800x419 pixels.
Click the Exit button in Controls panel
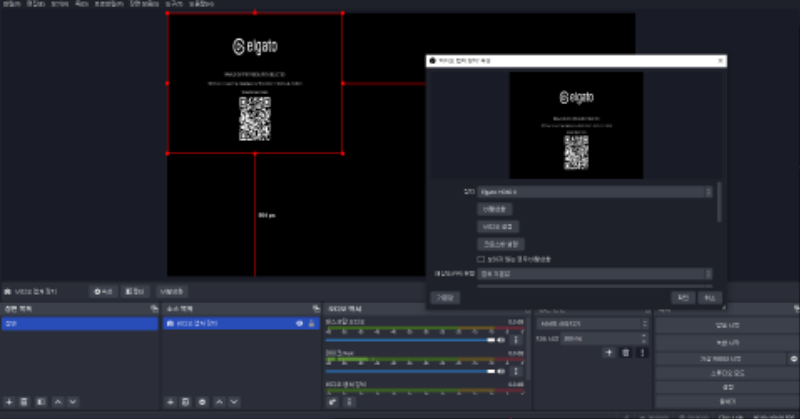[x=728, y=402]
